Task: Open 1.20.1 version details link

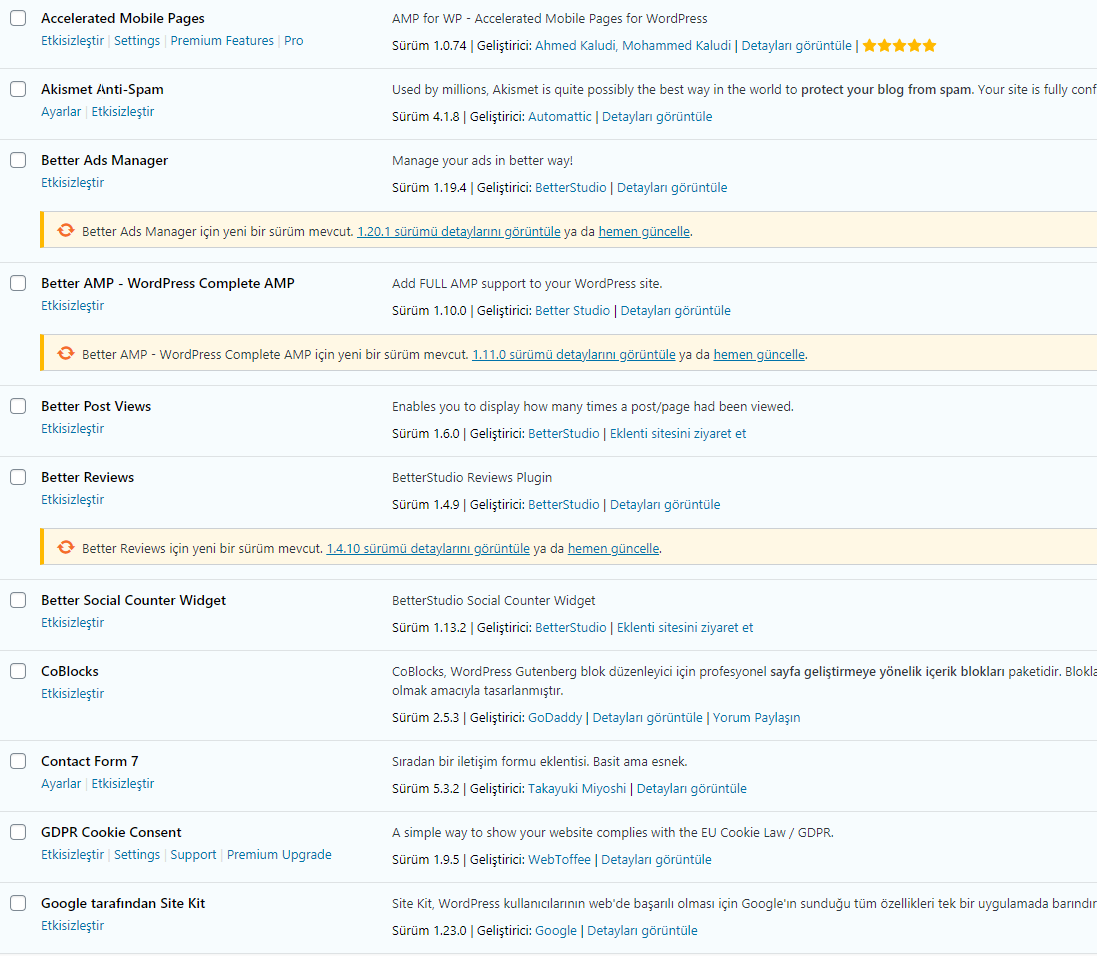Action: click(x=458, y=232)
